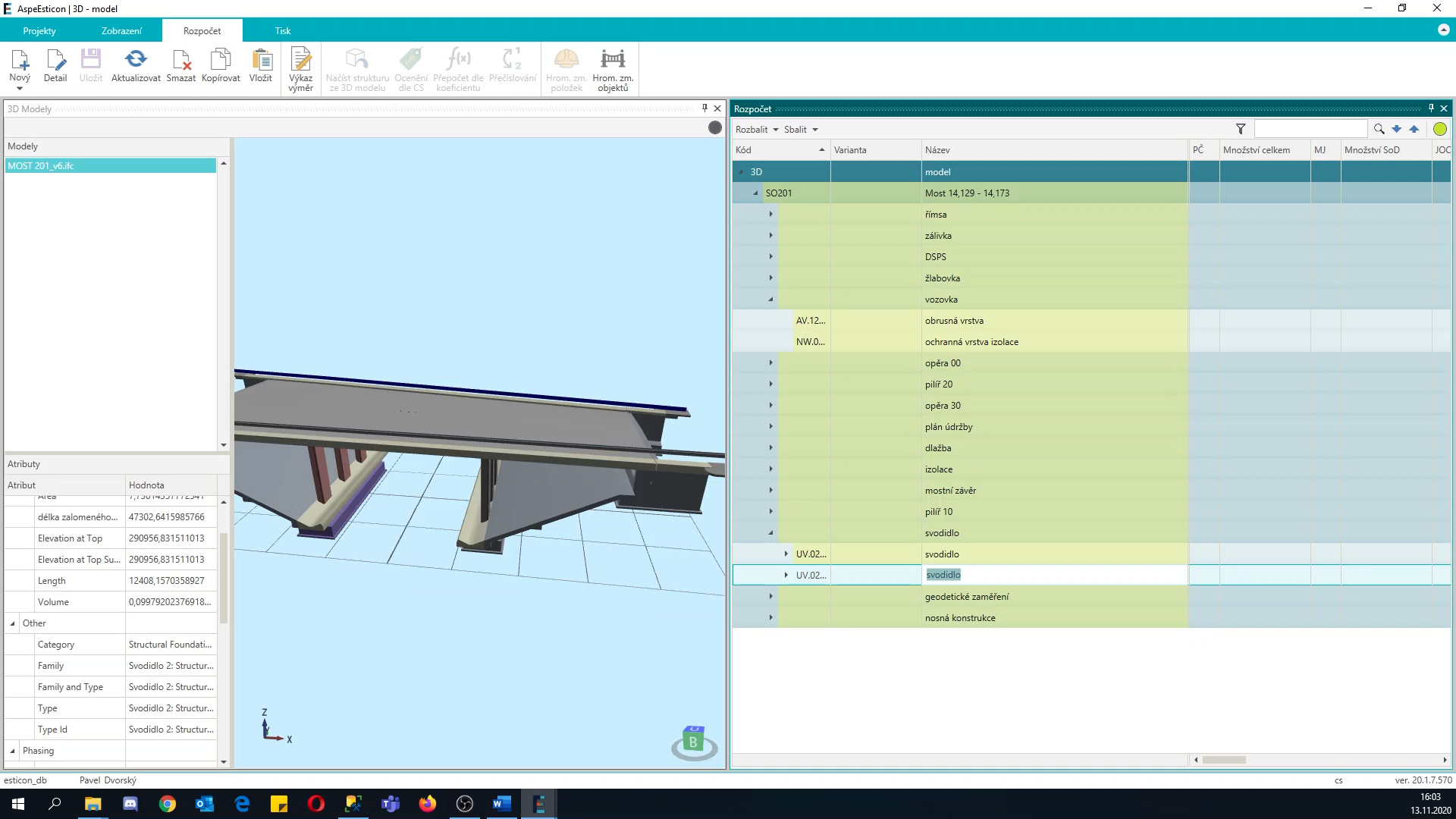The width and height of the screenshot is (1456, 819).
Task: Click the Nový (new) document icon
Action: click(20, 61)
